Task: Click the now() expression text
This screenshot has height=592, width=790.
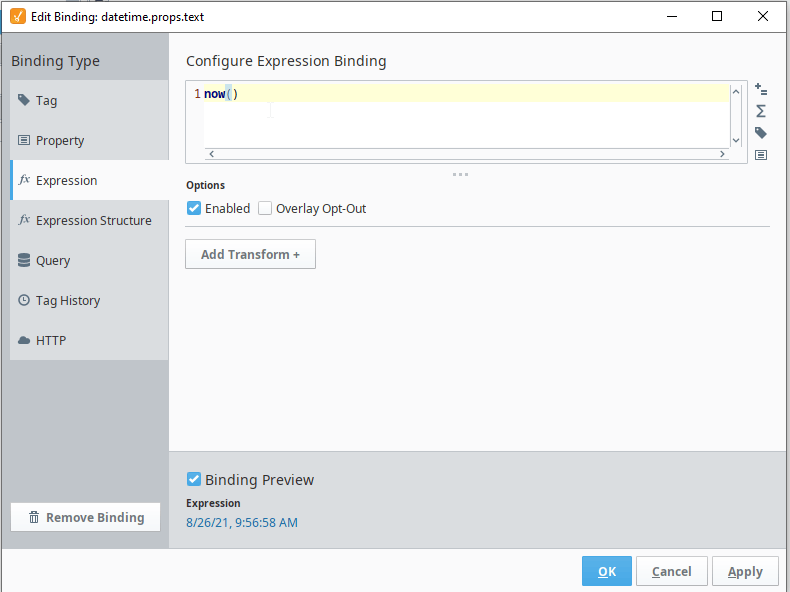Action: tap(221, 94)
